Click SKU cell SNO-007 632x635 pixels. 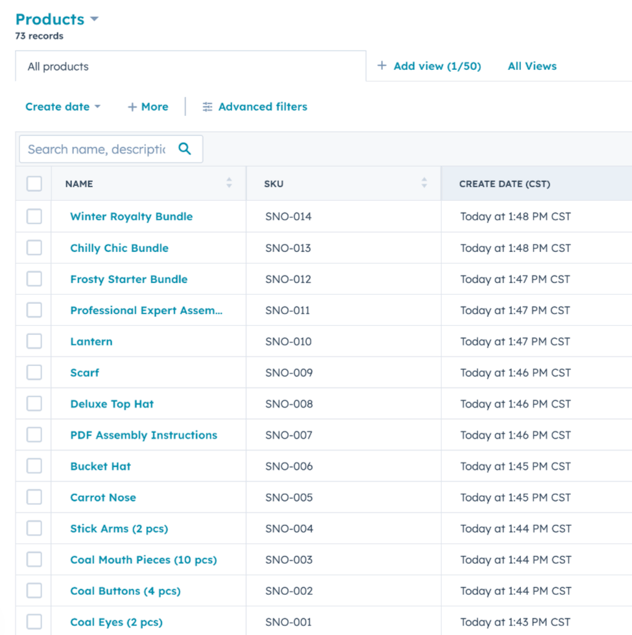(x=289, y=435)
